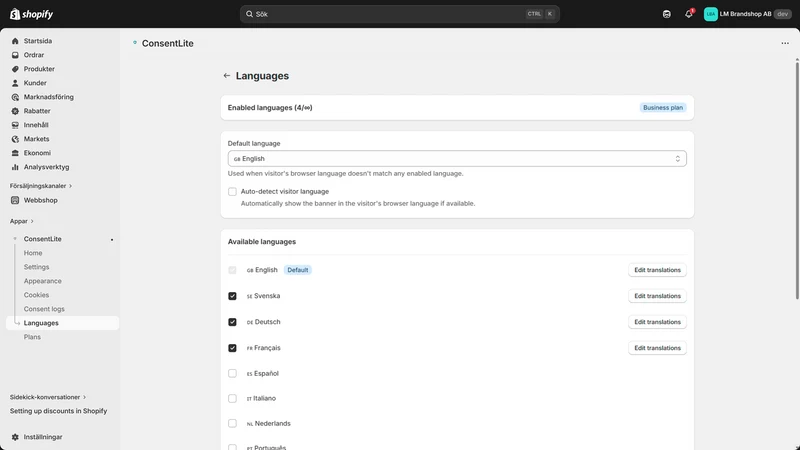
Task: Click the Inställningar gear icon
Action: [x=15, y=437]
